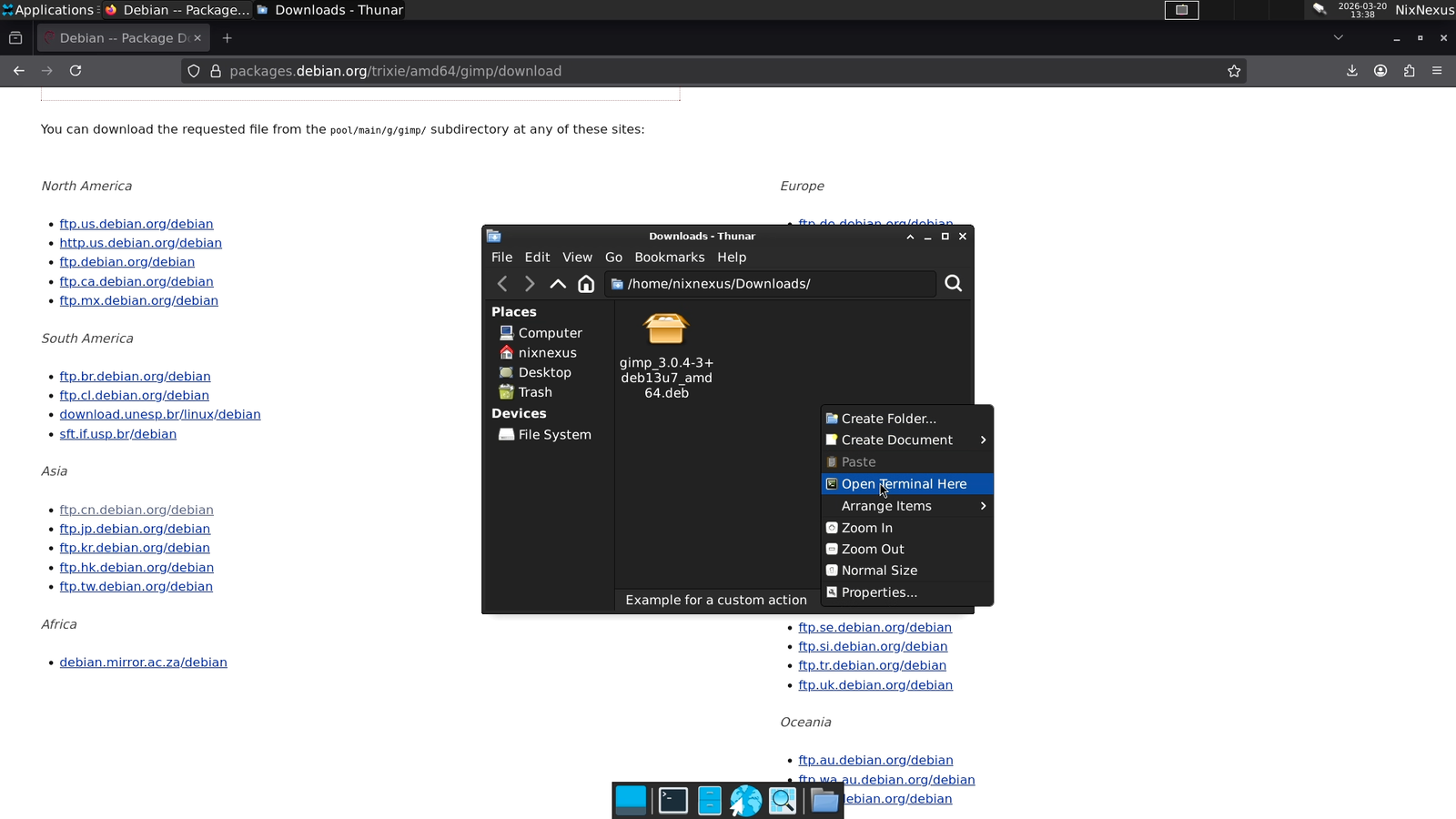
Task: Select Computer in Thunar Places
Action: tap(549, 333)
